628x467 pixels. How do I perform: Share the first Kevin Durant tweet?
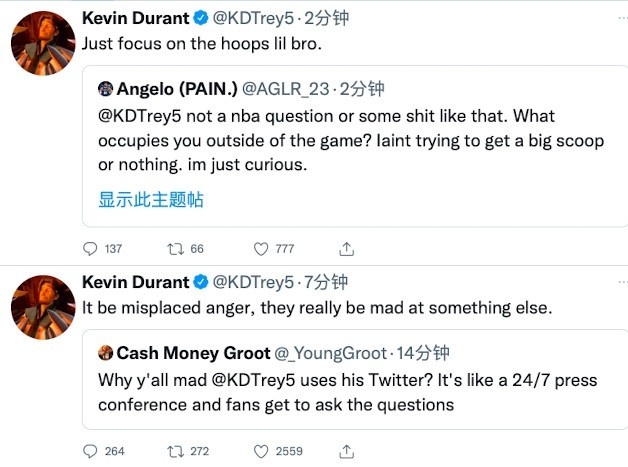coord(347,248)
